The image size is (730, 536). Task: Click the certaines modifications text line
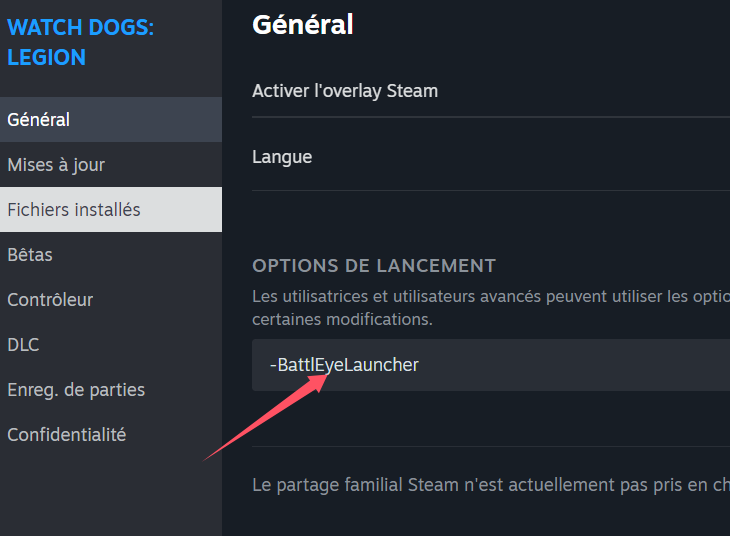pyautogui.click(x=342, y=319)
